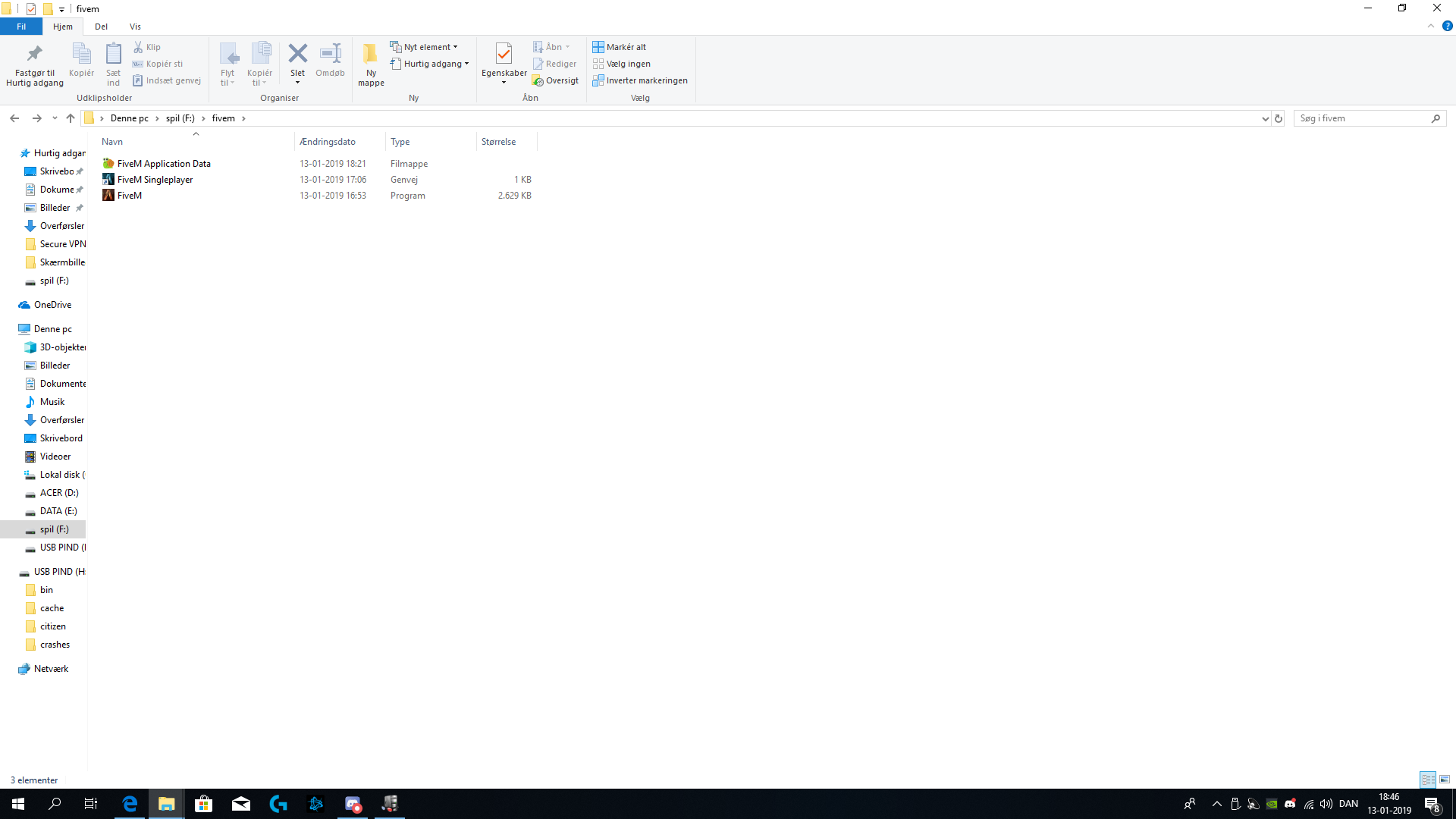This screenshot has width=1456, height=819.
Task: Click Inverter markeringen
Action: click(640, 80)
